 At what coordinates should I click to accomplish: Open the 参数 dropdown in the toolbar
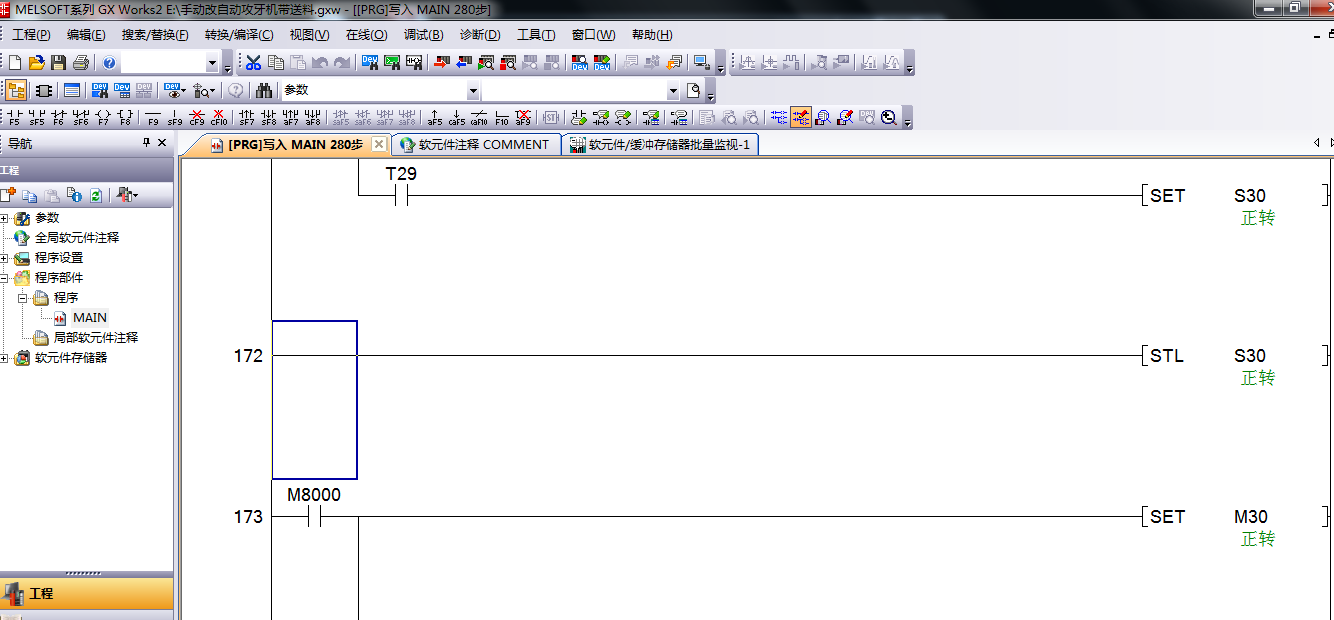(x=672, y=90)
